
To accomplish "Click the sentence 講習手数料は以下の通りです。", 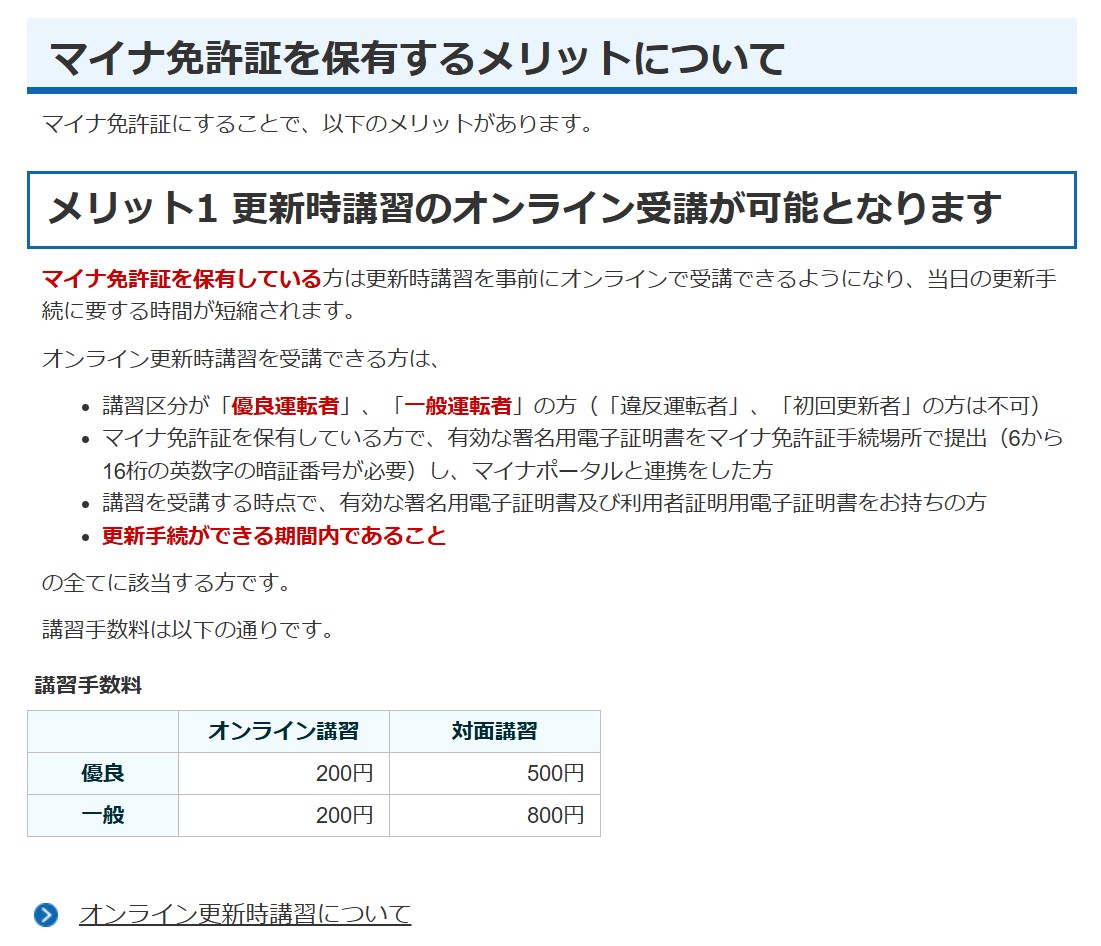I will tap(187, 630).
